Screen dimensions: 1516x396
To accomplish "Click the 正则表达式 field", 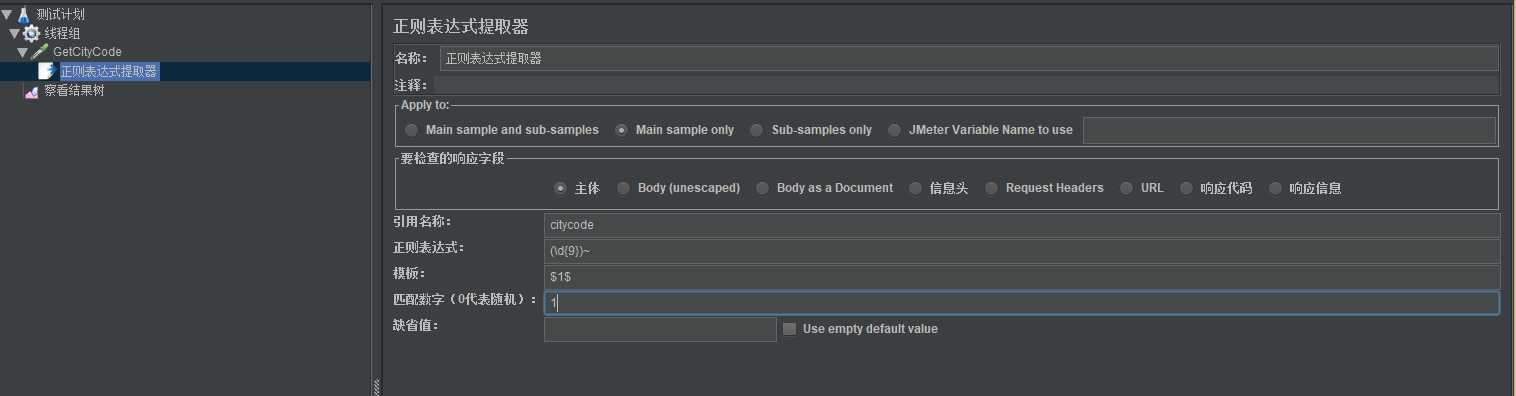I will point(1022,251).
